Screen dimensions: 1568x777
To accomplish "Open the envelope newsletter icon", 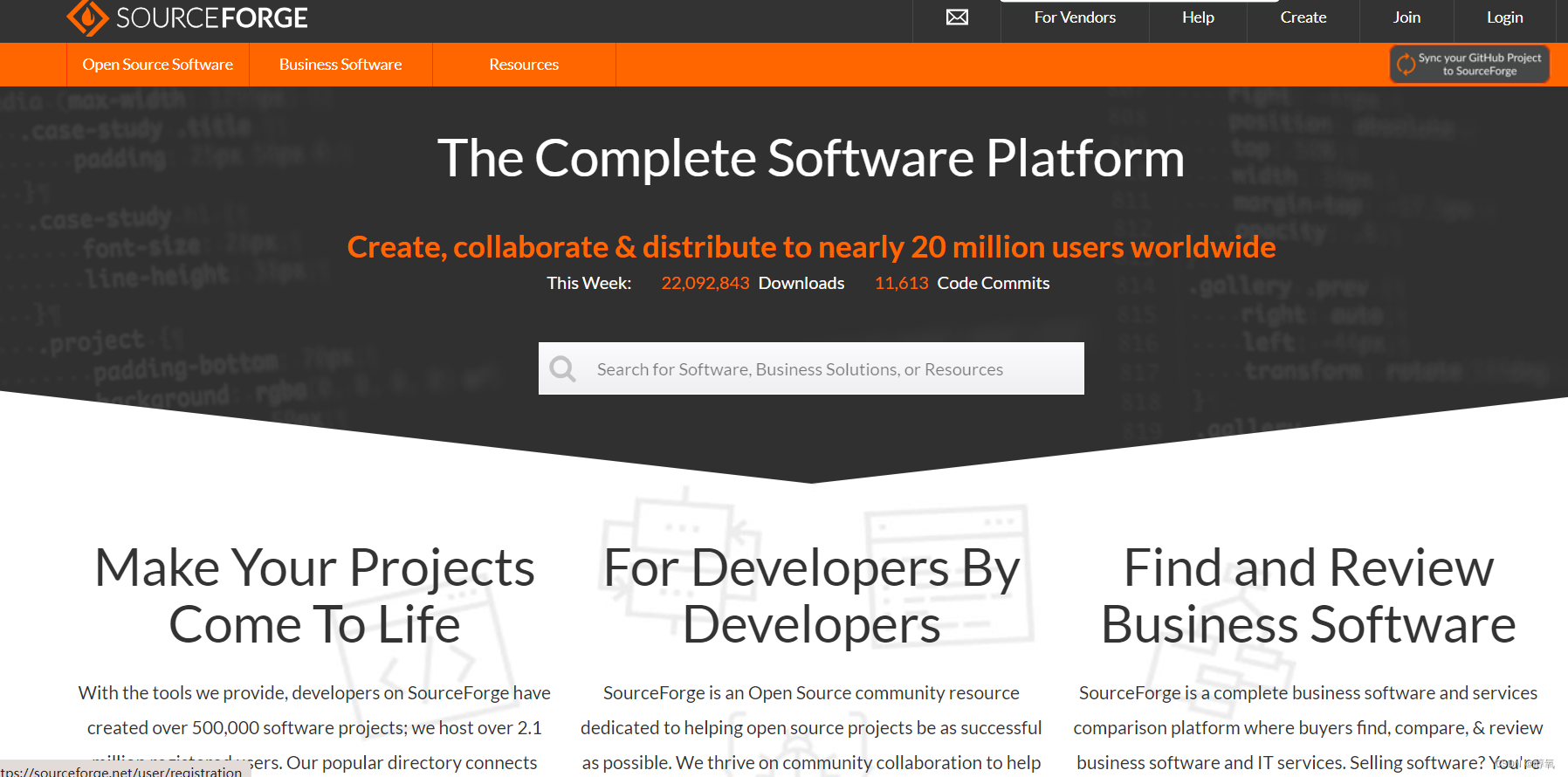I will point(957,17).
